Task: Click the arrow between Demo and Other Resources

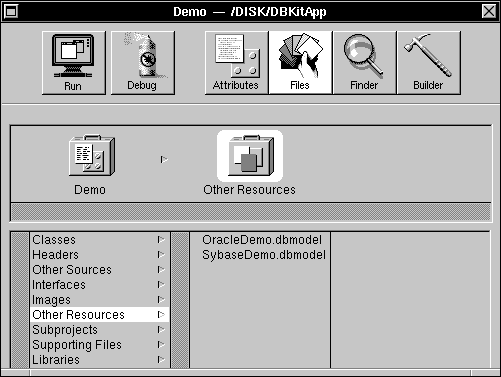Action: point(164,160)
